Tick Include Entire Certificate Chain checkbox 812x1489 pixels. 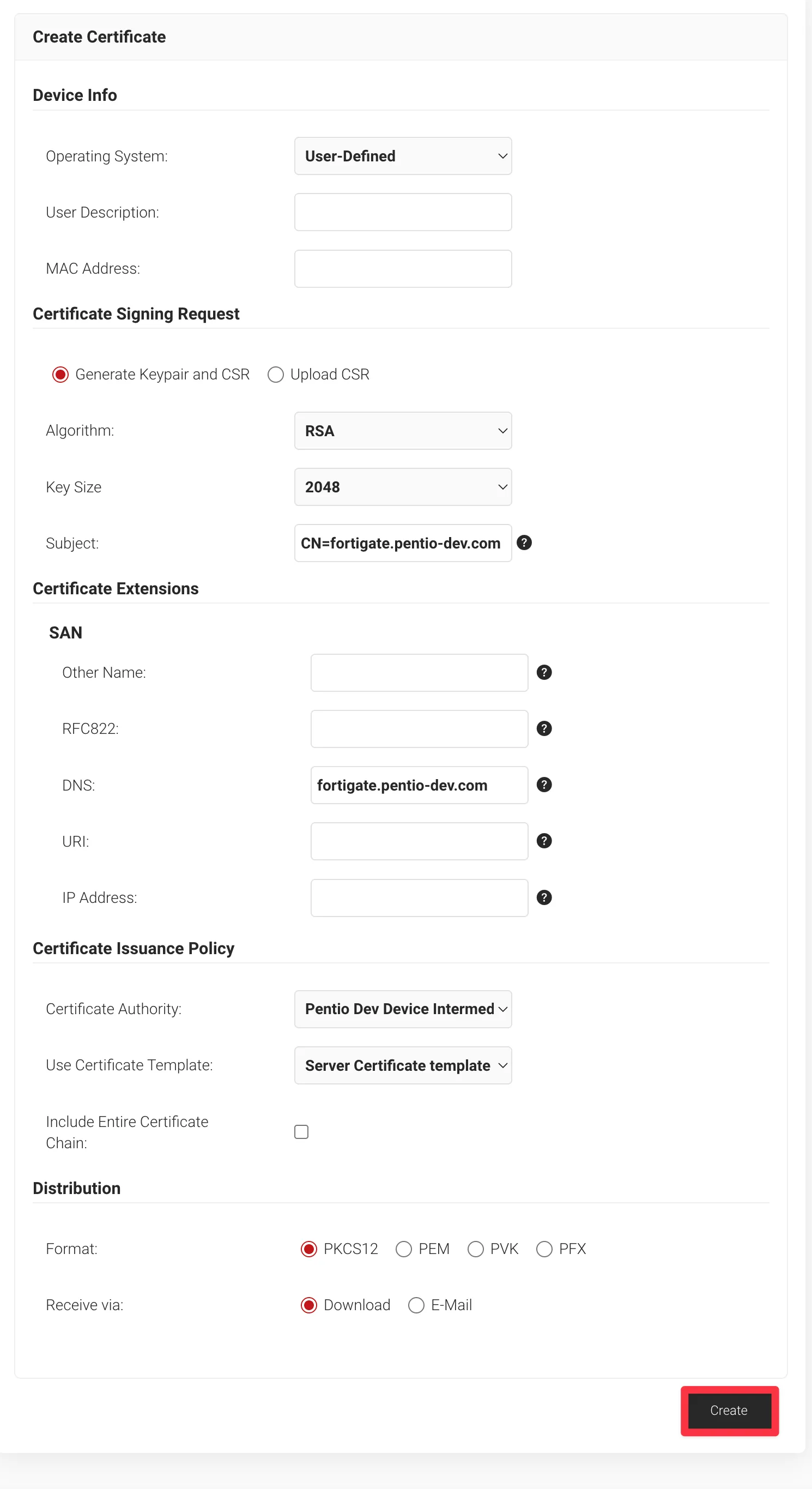coord(301,1132)
